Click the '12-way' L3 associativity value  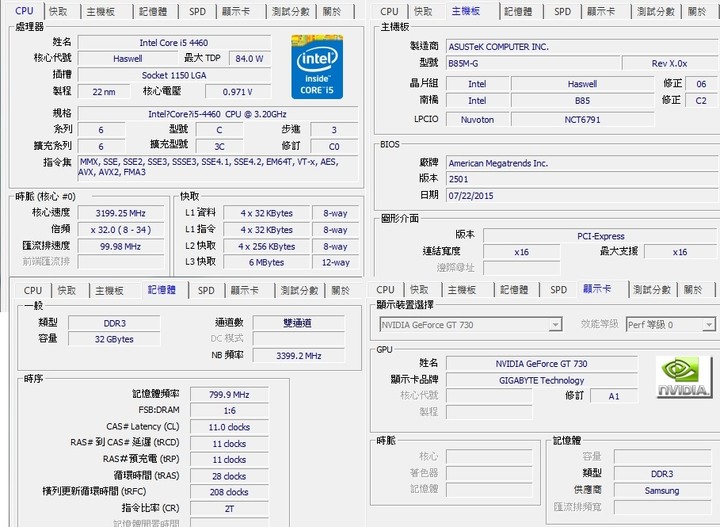click(335, 263)
